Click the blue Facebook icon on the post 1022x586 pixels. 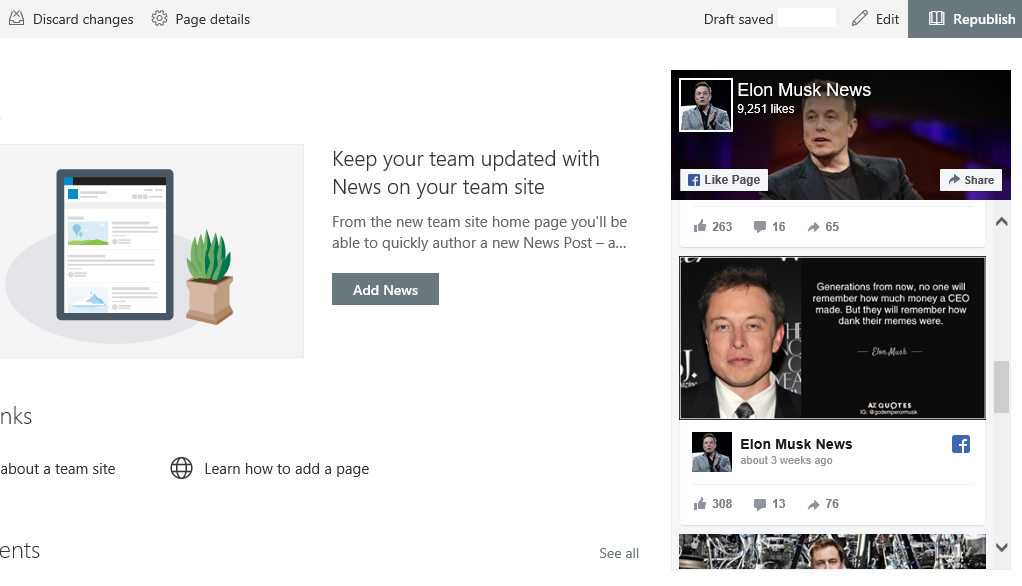tap(960, 444)
